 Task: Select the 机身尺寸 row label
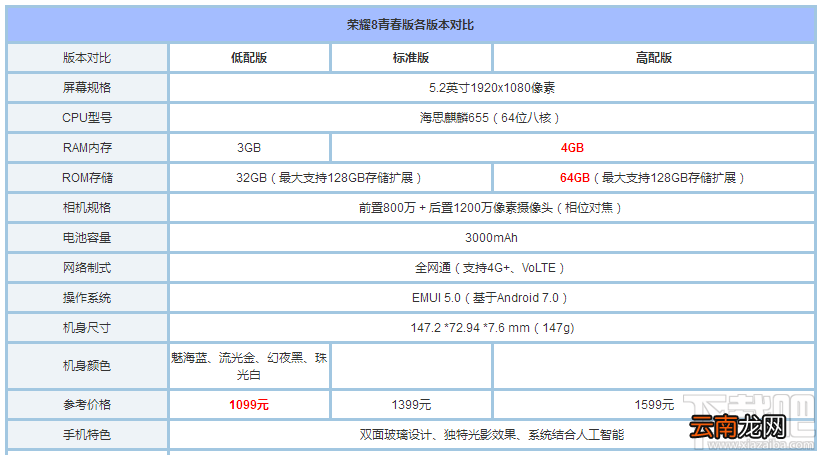point(87,327)
